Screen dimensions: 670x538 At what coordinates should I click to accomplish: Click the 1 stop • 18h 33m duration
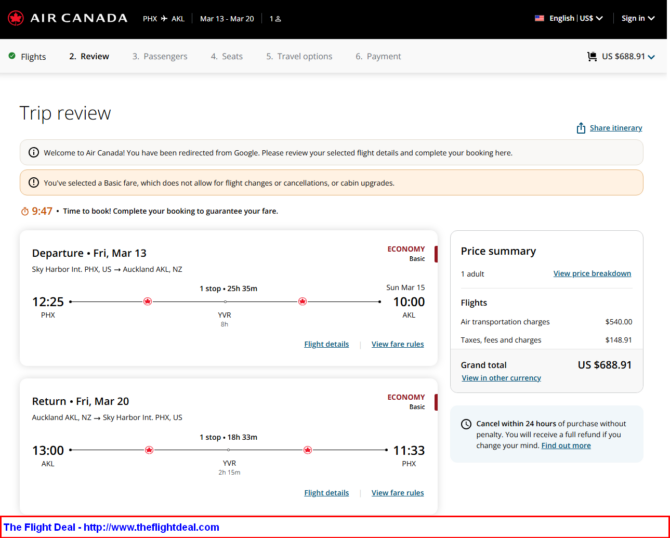(229, 437)
